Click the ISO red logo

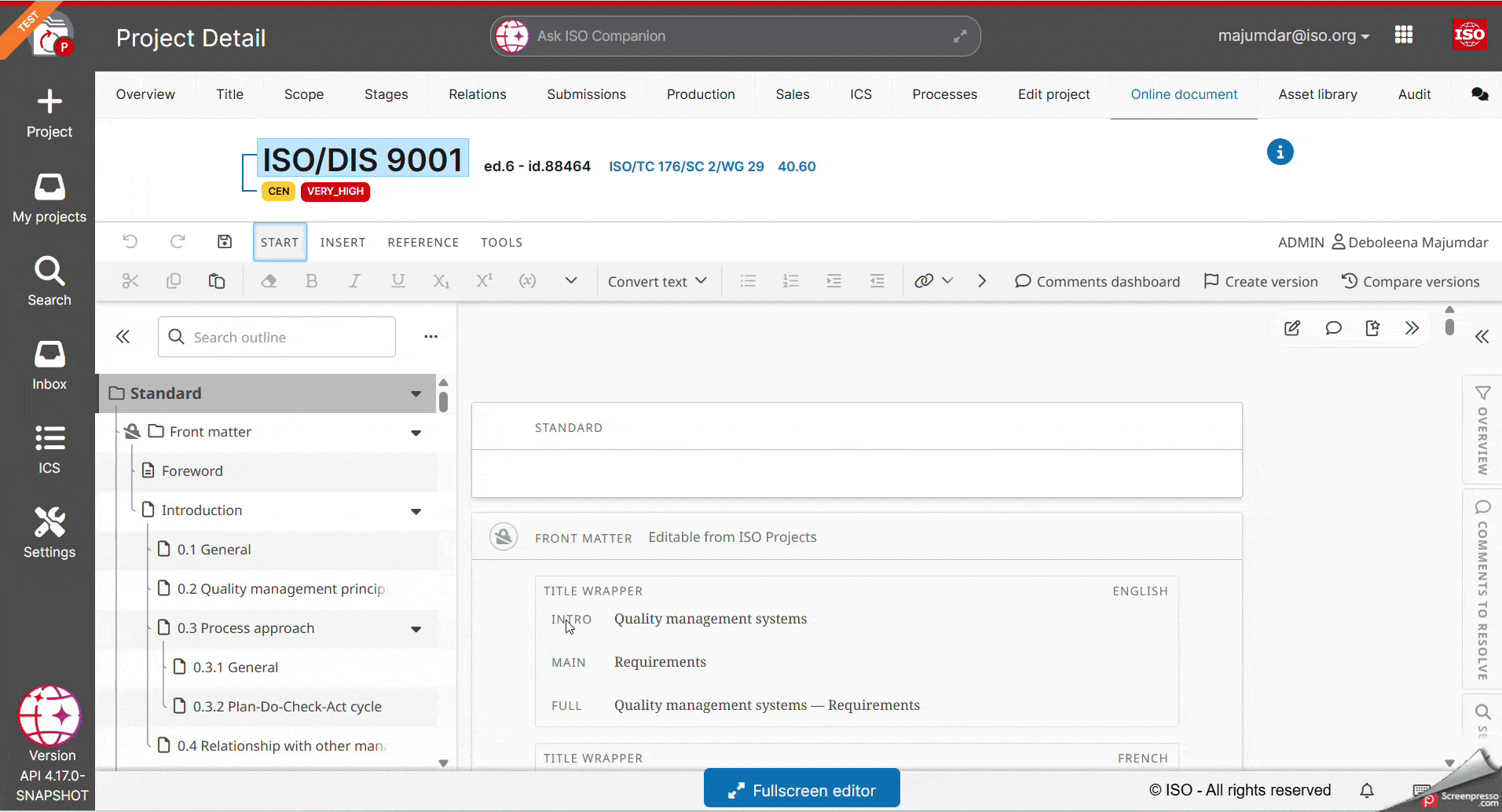(x=1469, y=35)
